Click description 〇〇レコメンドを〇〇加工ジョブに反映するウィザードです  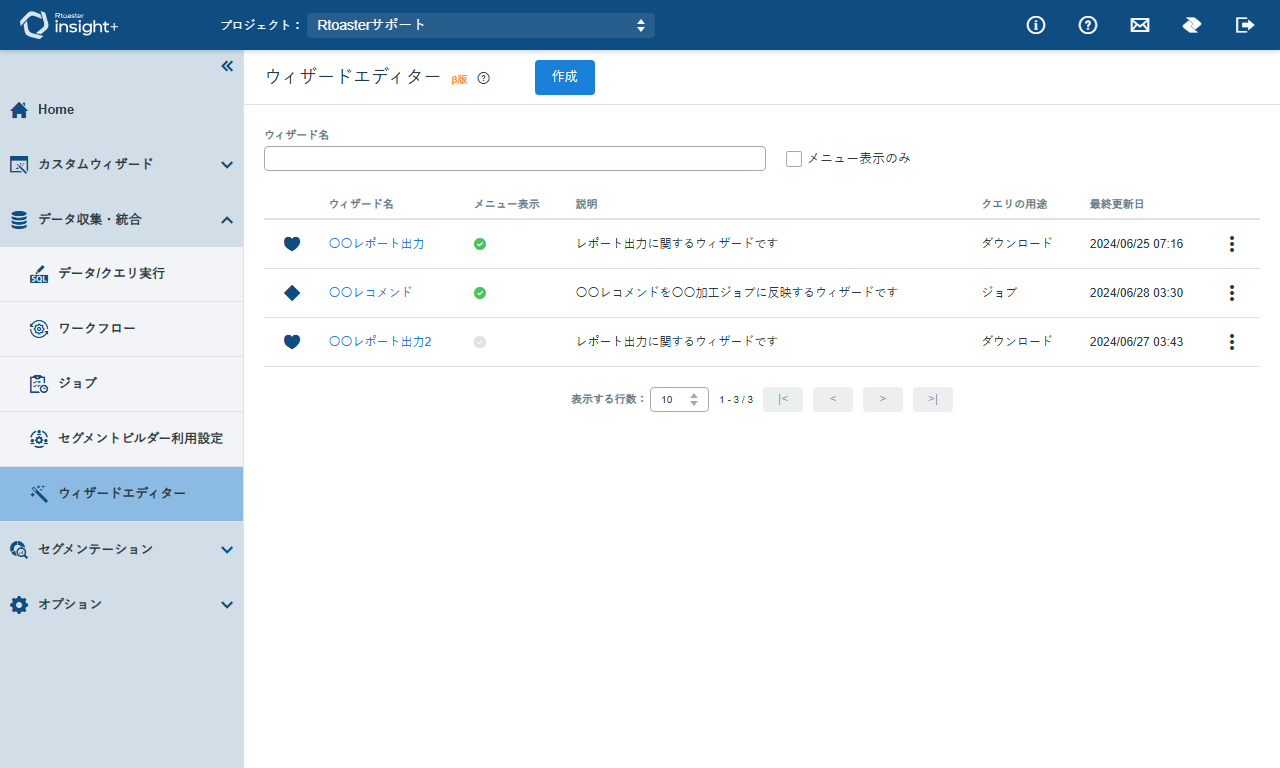(x=737, y=293)
